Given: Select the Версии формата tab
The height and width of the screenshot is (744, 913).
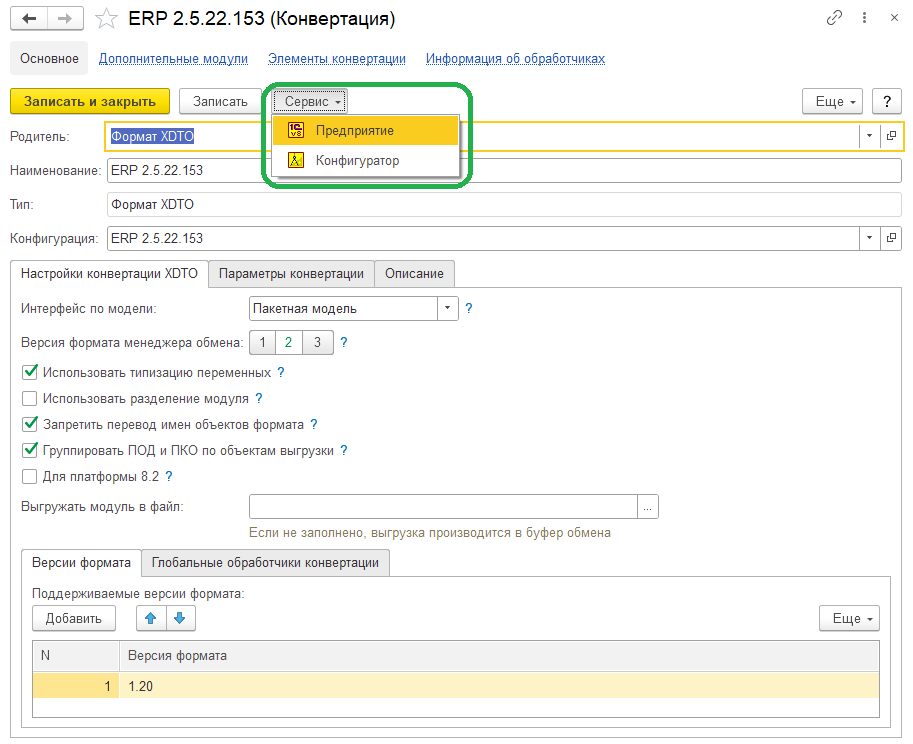Looking at the screenshot, I should [81, 563].
